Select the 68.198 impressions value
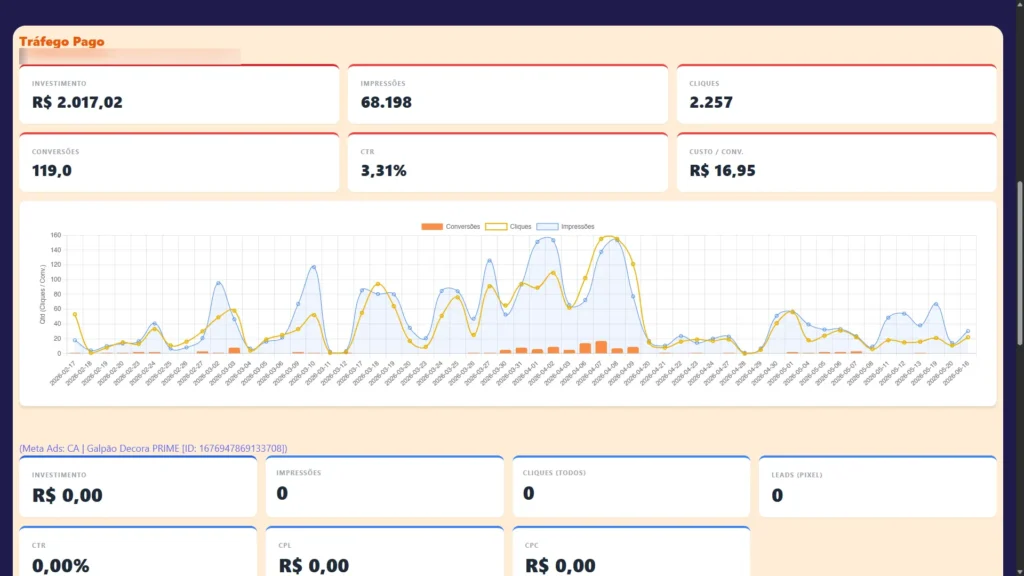This screenshot has width=1024, height=576. pos(386,102)
